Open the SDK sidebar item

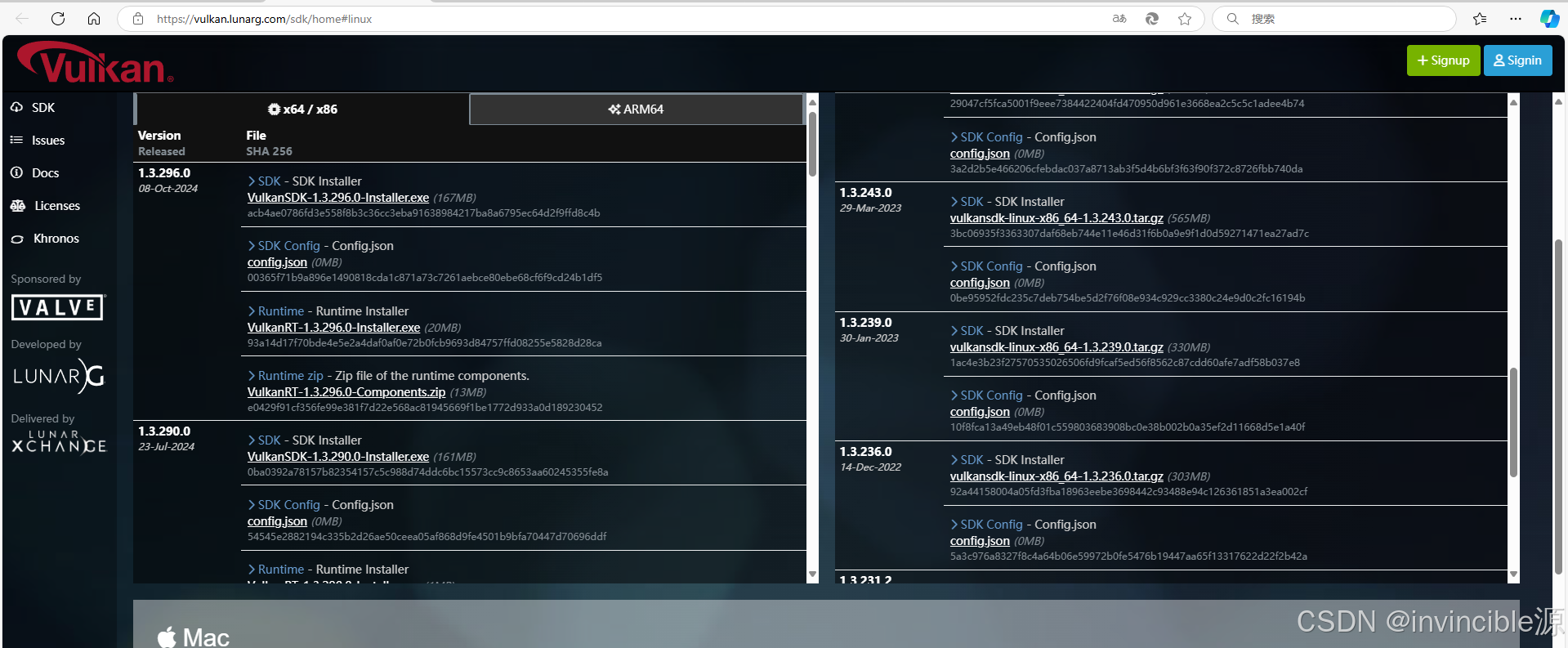pyautogui.click(x=33, y=107)
